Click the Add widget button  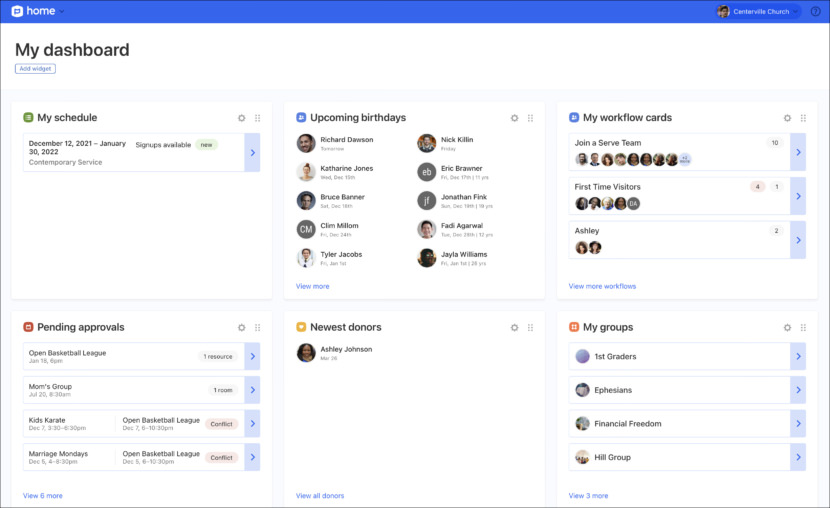(x=35, y=69)
